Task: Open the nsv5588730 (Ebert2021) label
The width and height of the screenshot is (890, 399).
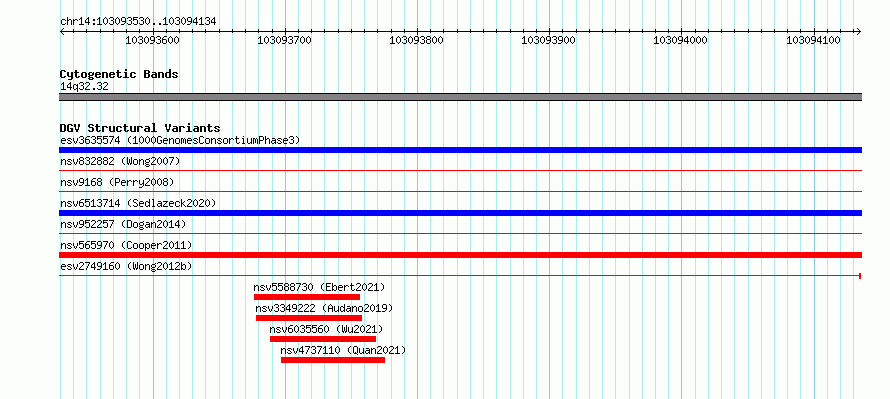Action: point(319,287)
